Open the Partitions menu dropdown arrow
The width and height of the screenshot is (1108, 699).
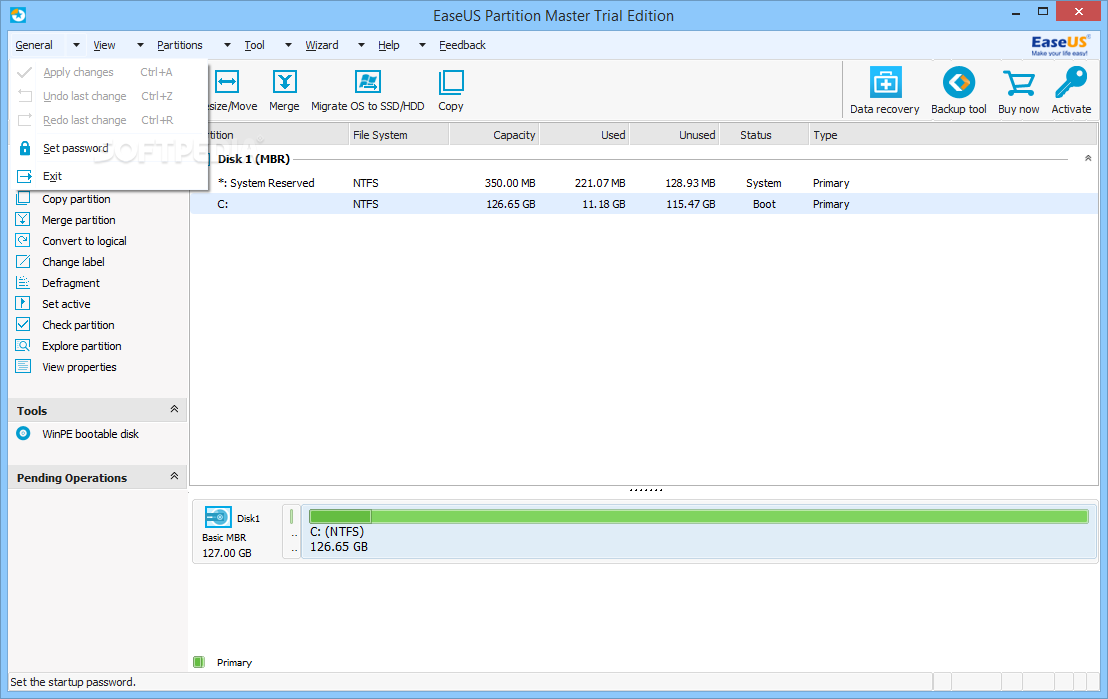227,45
